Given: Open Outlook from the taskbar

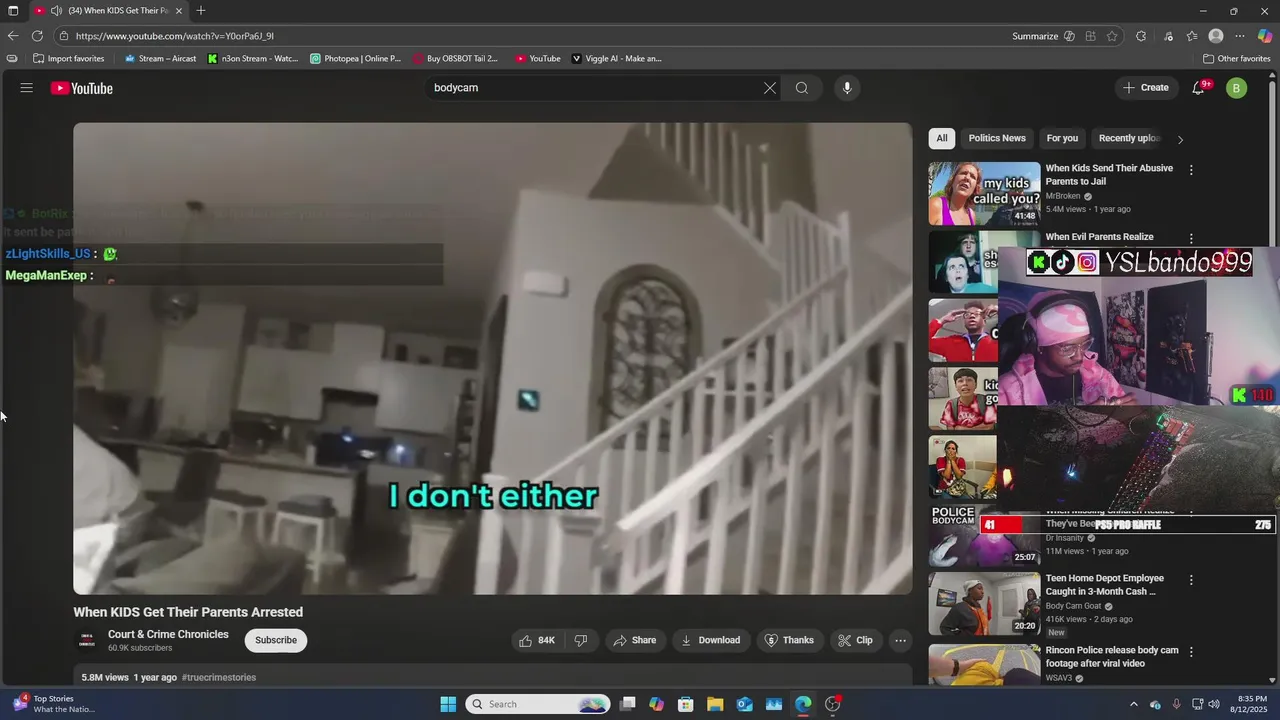Looking at the screenshot, I should (x=745, y=704).
